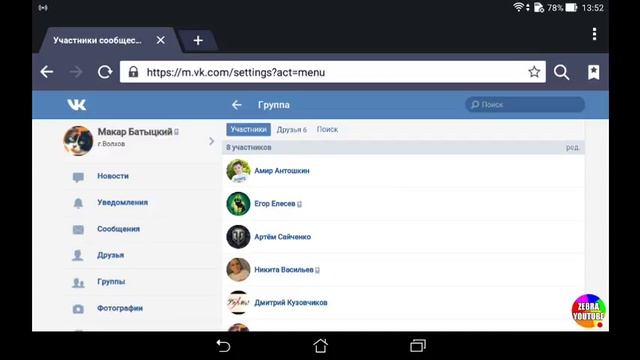Open Сообщения in sidebar
The width and height of the screenshot is (640, 360).
[x=118, y=229]
